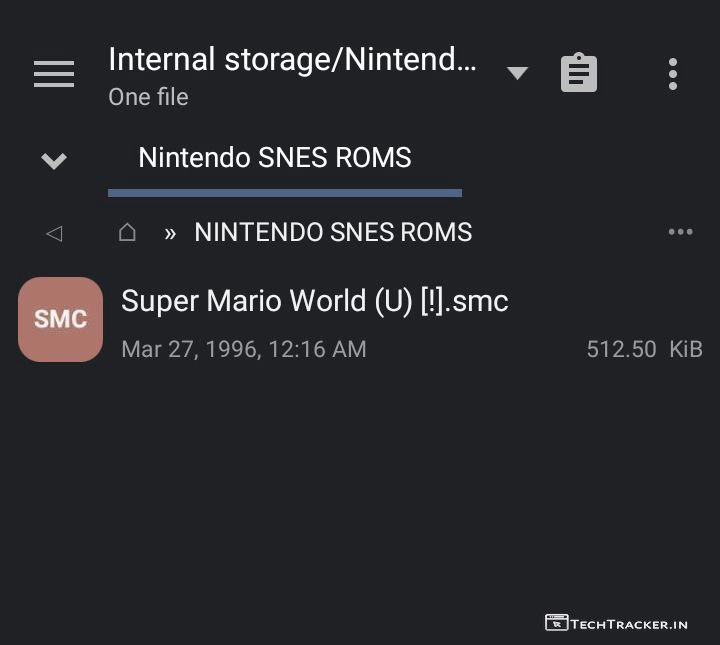This screenshot has width=720, height=645.
Task: Click the blue underline beneath the active tab
Action: [285, 192]
